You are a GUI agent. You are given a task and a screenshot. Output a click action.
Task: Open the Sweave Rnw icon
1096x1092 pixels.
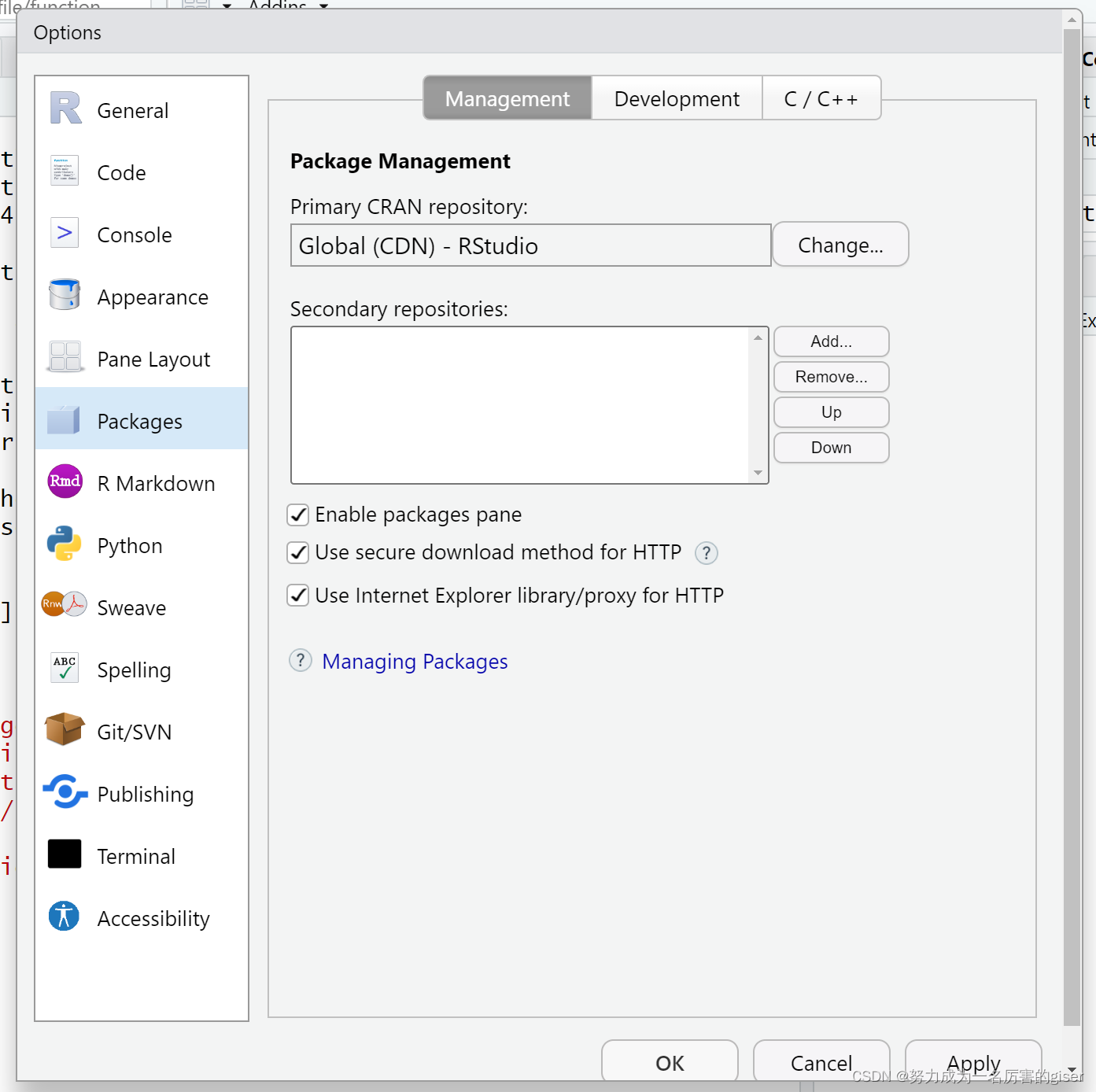pos(65,604)
